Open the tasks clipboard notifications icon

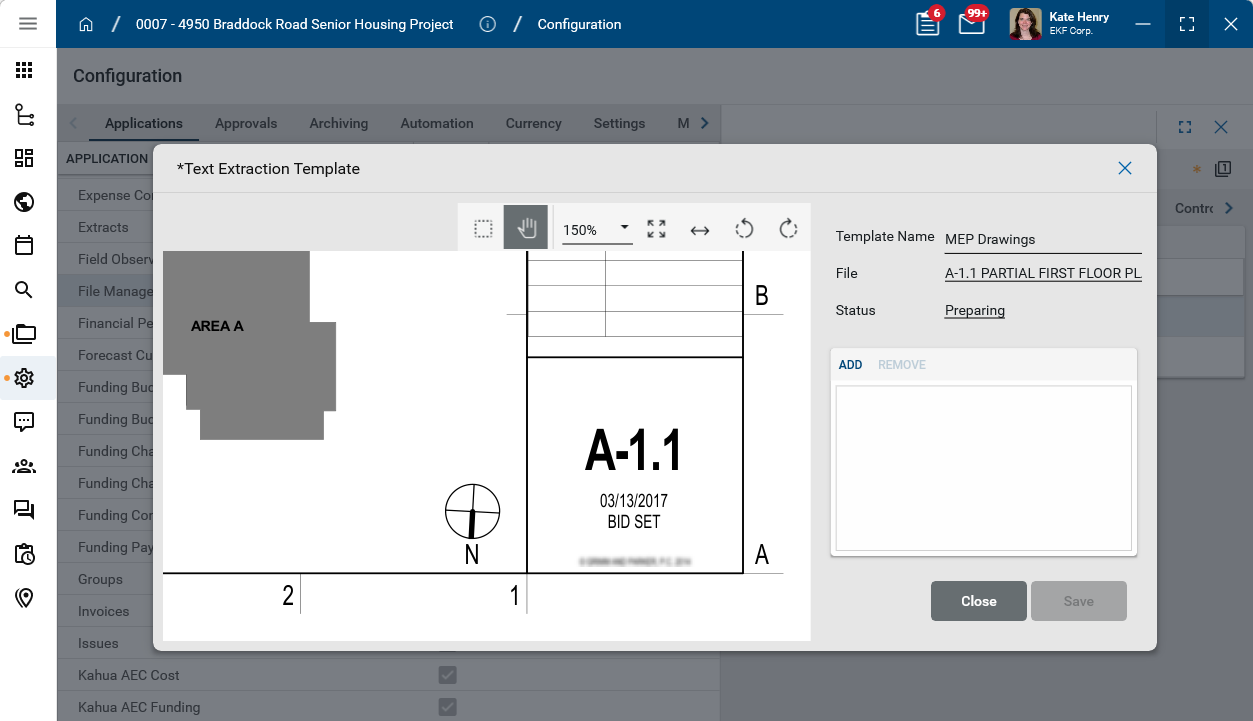[928, 24]
